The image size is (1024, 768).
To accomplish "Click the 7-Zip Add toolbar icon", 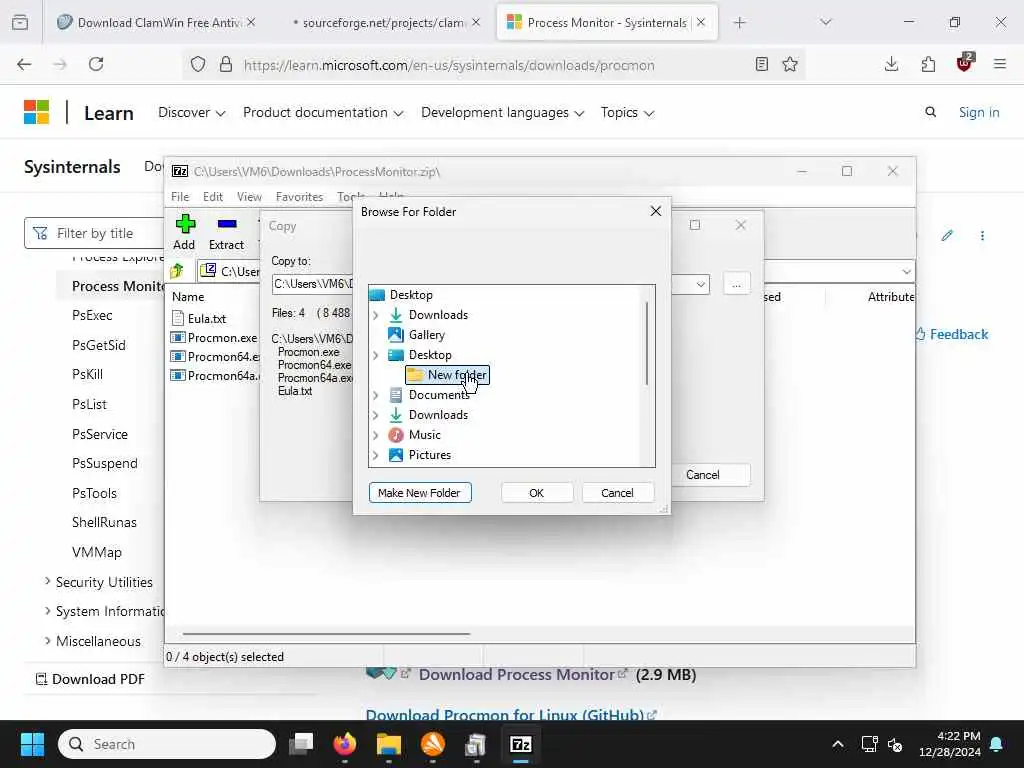I will tap(185, 225).
